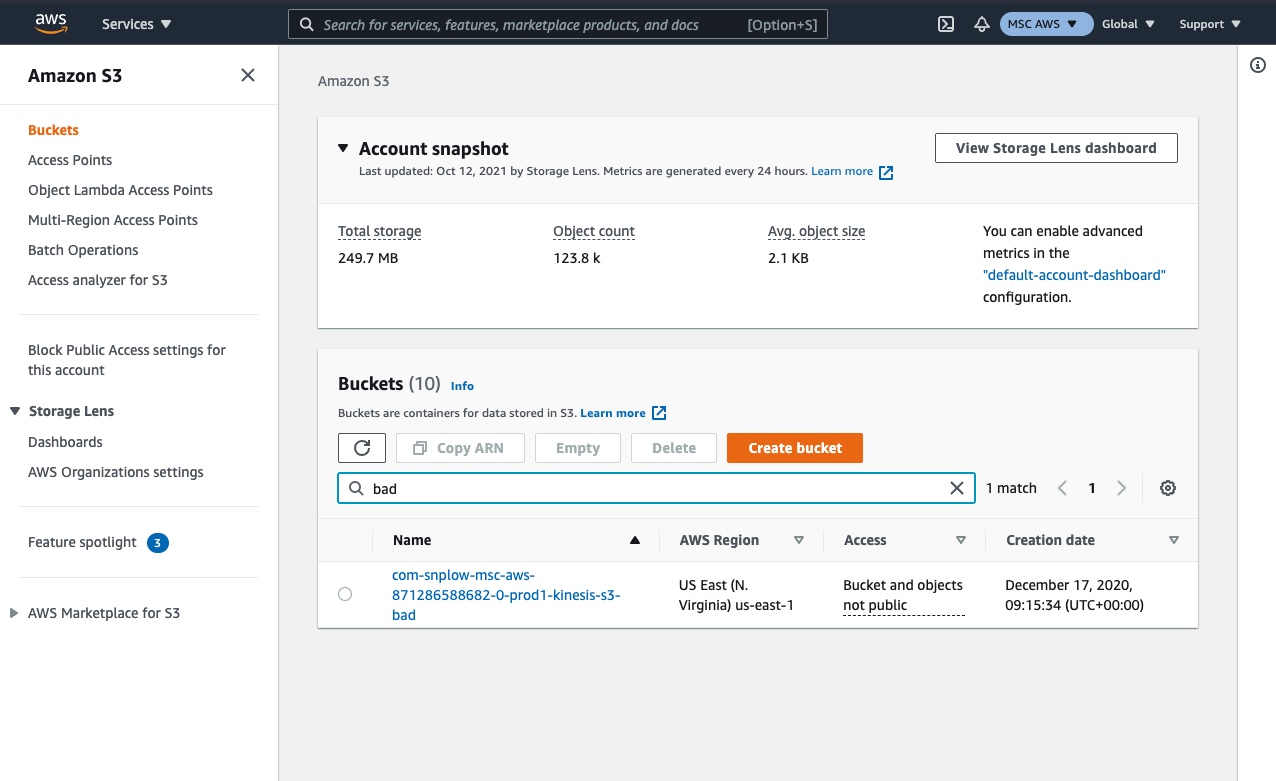
Task: Open the CloudShell terminal icon
Action: [x=945, y=24]
